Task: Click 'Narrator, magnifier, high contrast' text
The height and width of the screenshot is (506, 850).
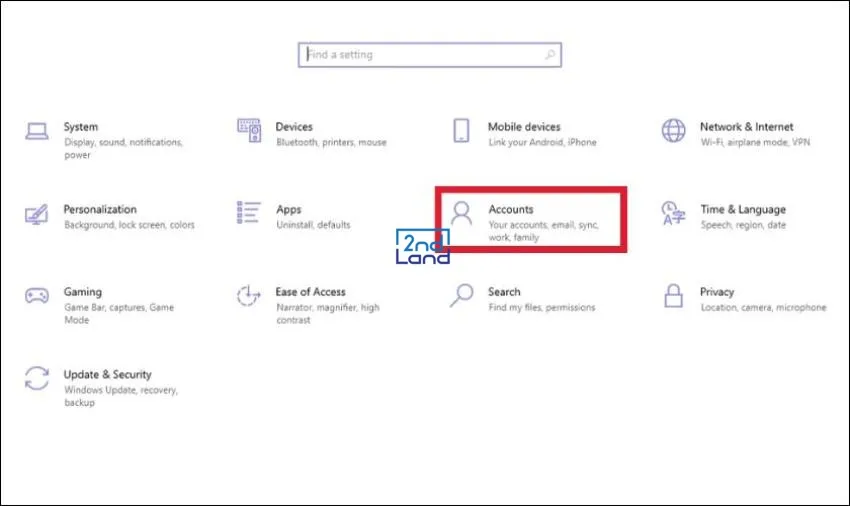Action: (327, 313)
